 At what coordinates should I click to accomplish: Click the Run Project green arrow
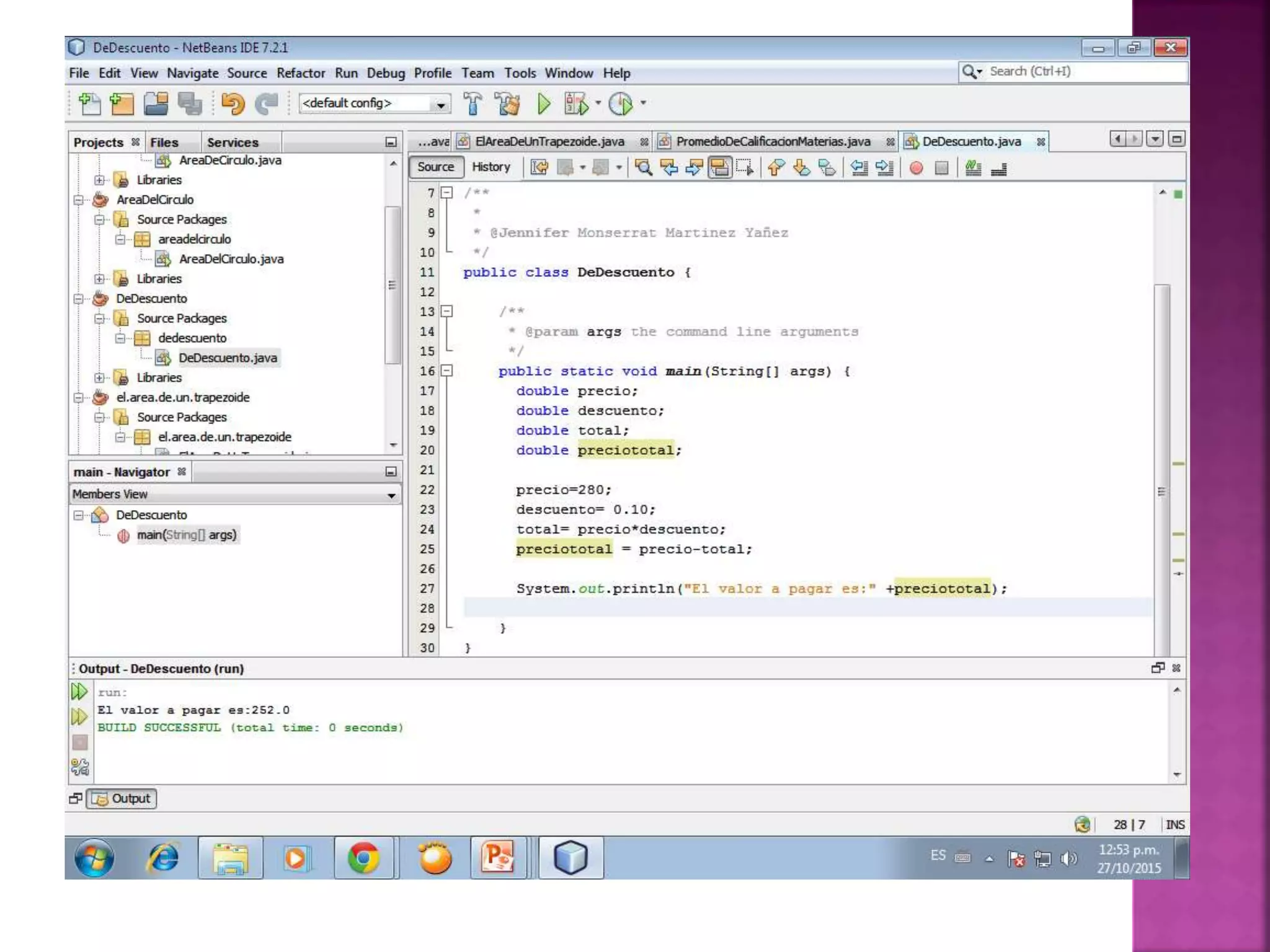(544, 104)
